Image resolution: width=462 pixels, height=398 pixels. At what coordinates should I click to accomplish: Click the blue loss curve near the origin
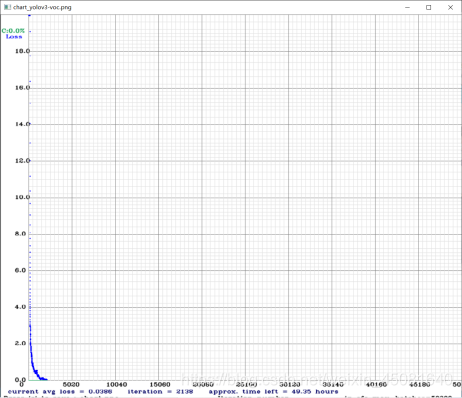[x=34, y=369]
